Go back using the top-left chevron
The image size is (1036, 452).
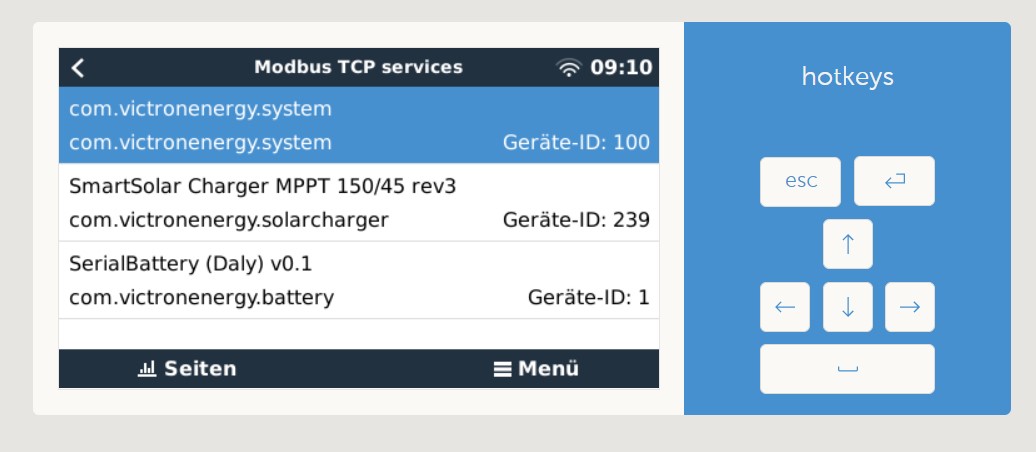pos(78,67)
